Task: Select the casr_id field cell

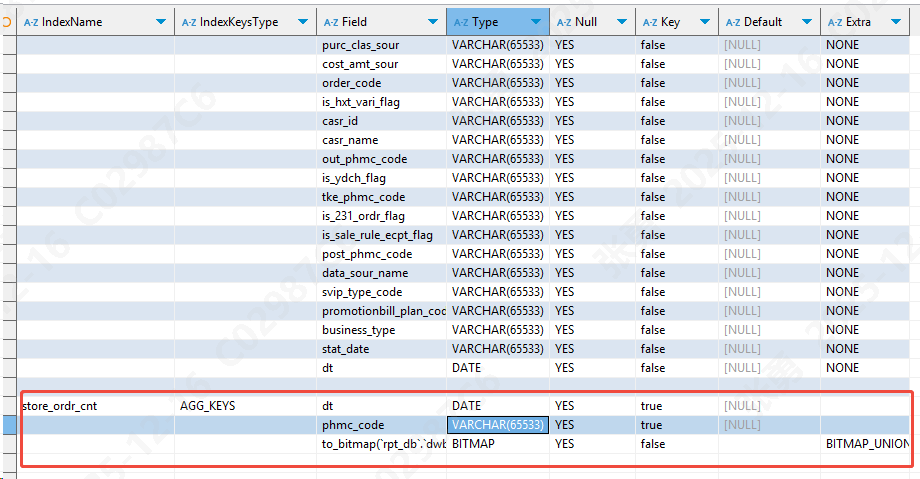Action: point(382,121)
